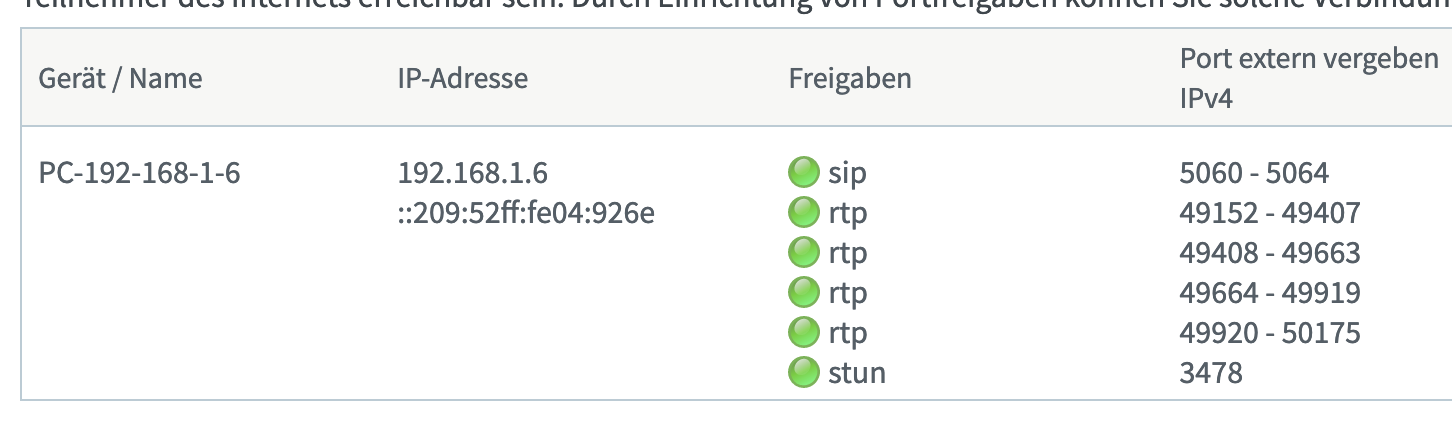Click the Gerät / Name column header
Image resolution: width=1452 pixels, height=448 pixels.
point(120,78)
